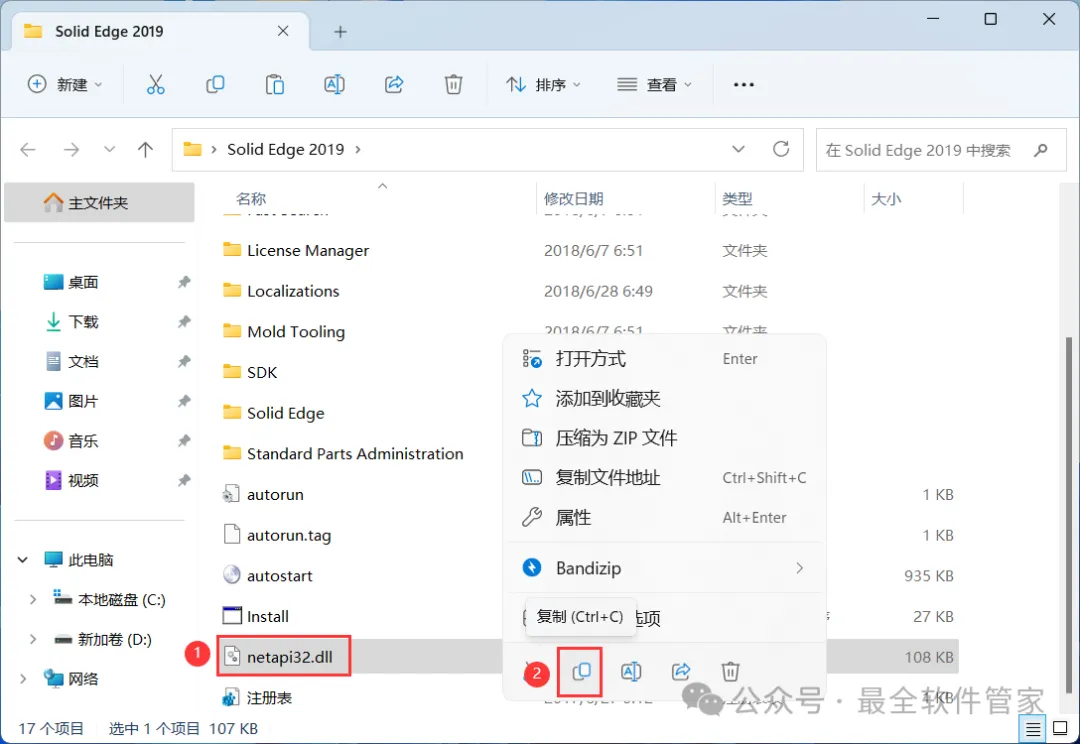1080x744 pixels.
Task: Click the Delete icon in context menu
Action: 730,671
